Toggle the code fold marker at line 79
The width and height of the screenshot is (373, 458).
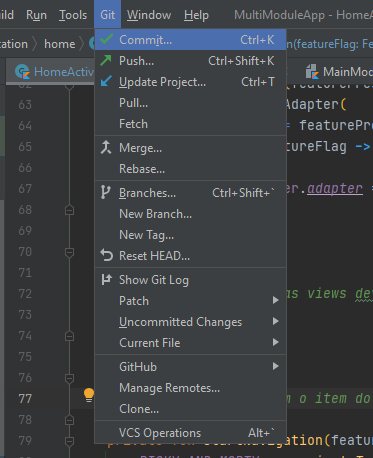point(69,441)
